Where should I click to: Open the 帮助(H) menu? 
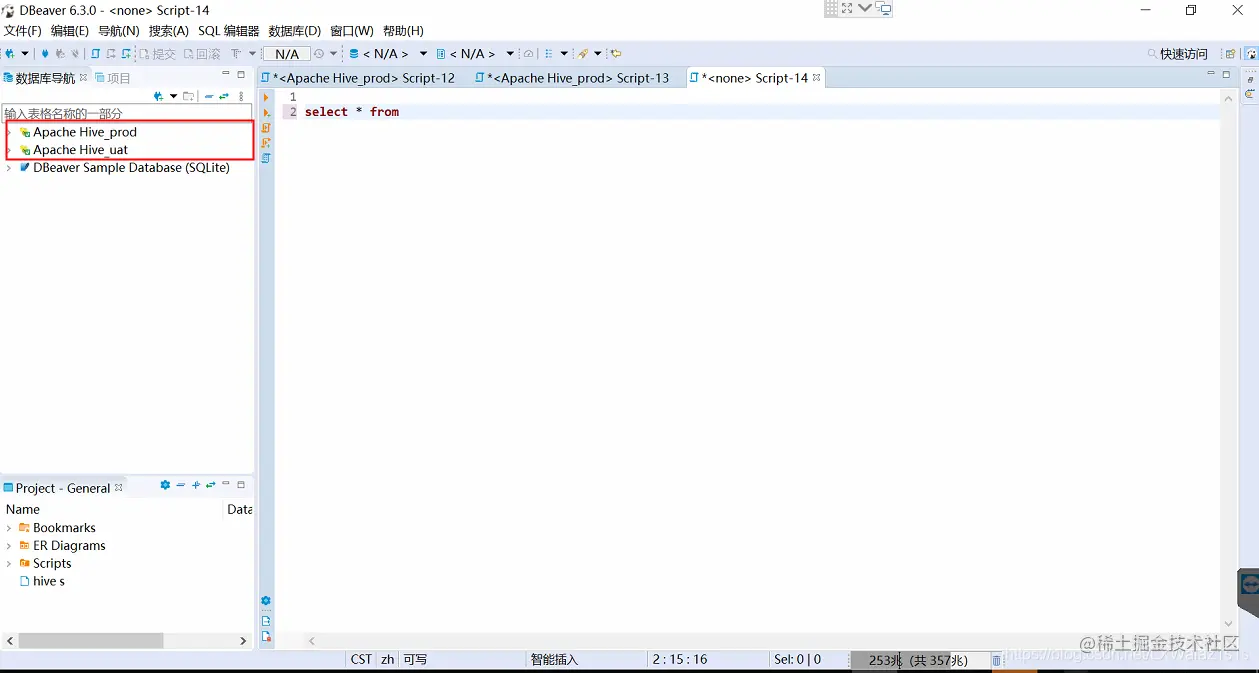point(403,31)
